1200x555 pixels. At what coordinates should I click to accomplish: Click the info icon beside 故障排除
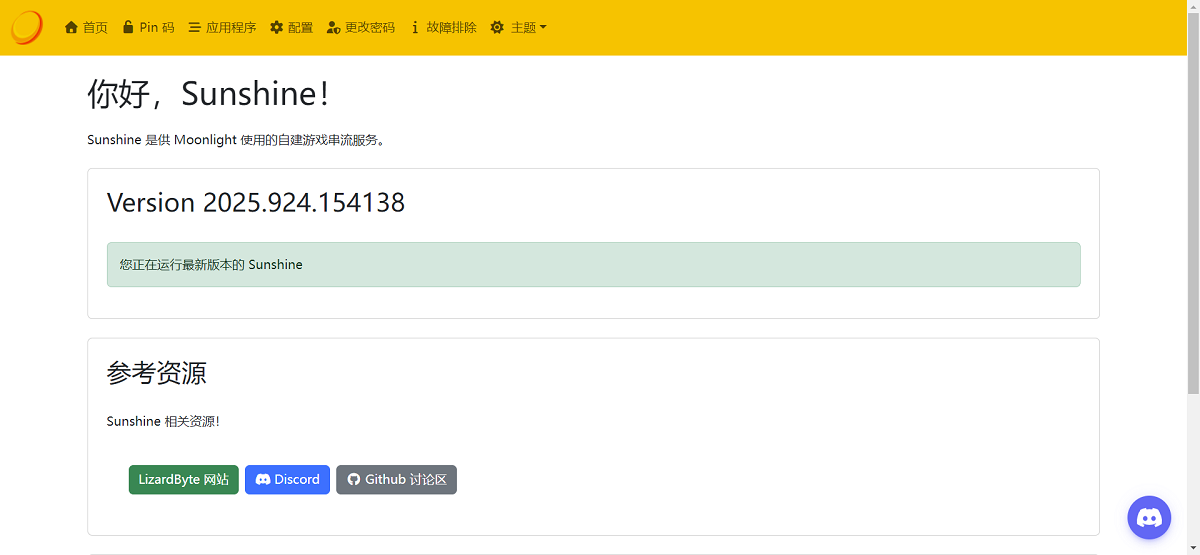tap(415, 28)
